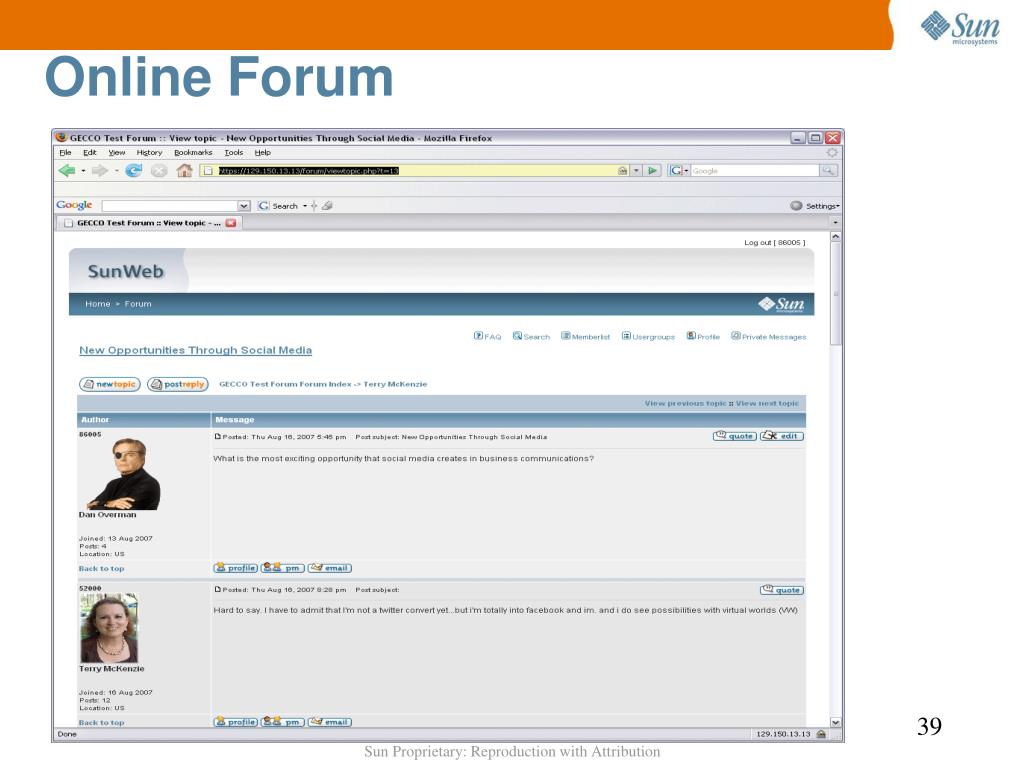Click the Sun logo in the blue bar
The width and height of the screenshot is (1024, 768).
(x=782, y=304)
